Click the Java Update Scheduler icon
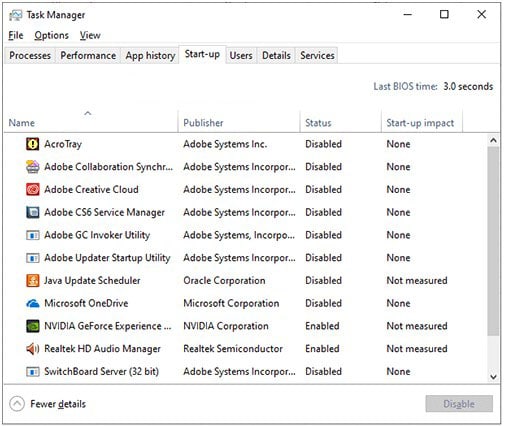 click(32, 280)
